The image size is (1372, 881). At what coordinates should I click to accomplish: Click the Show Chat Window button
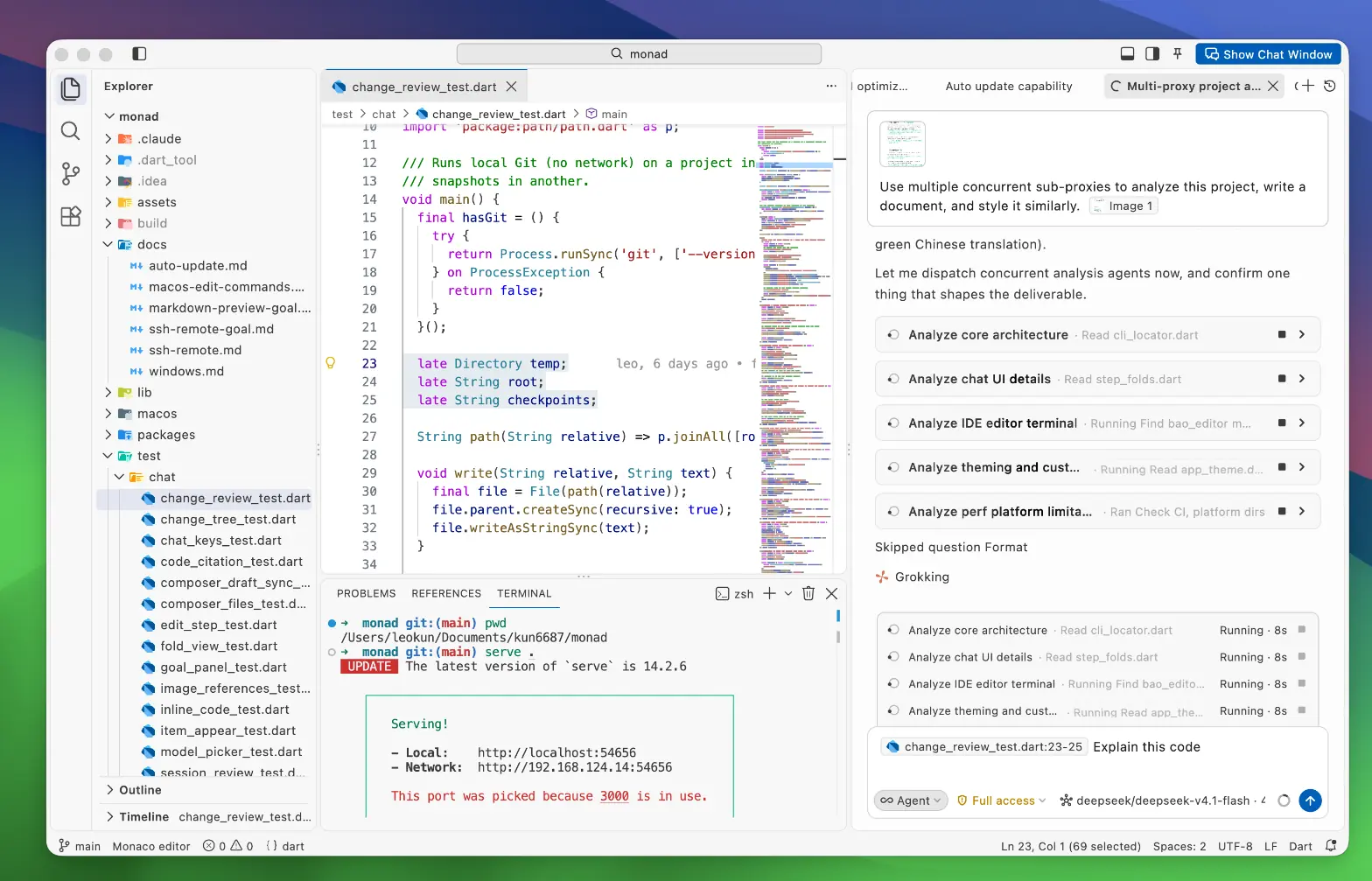point(1268,54)
